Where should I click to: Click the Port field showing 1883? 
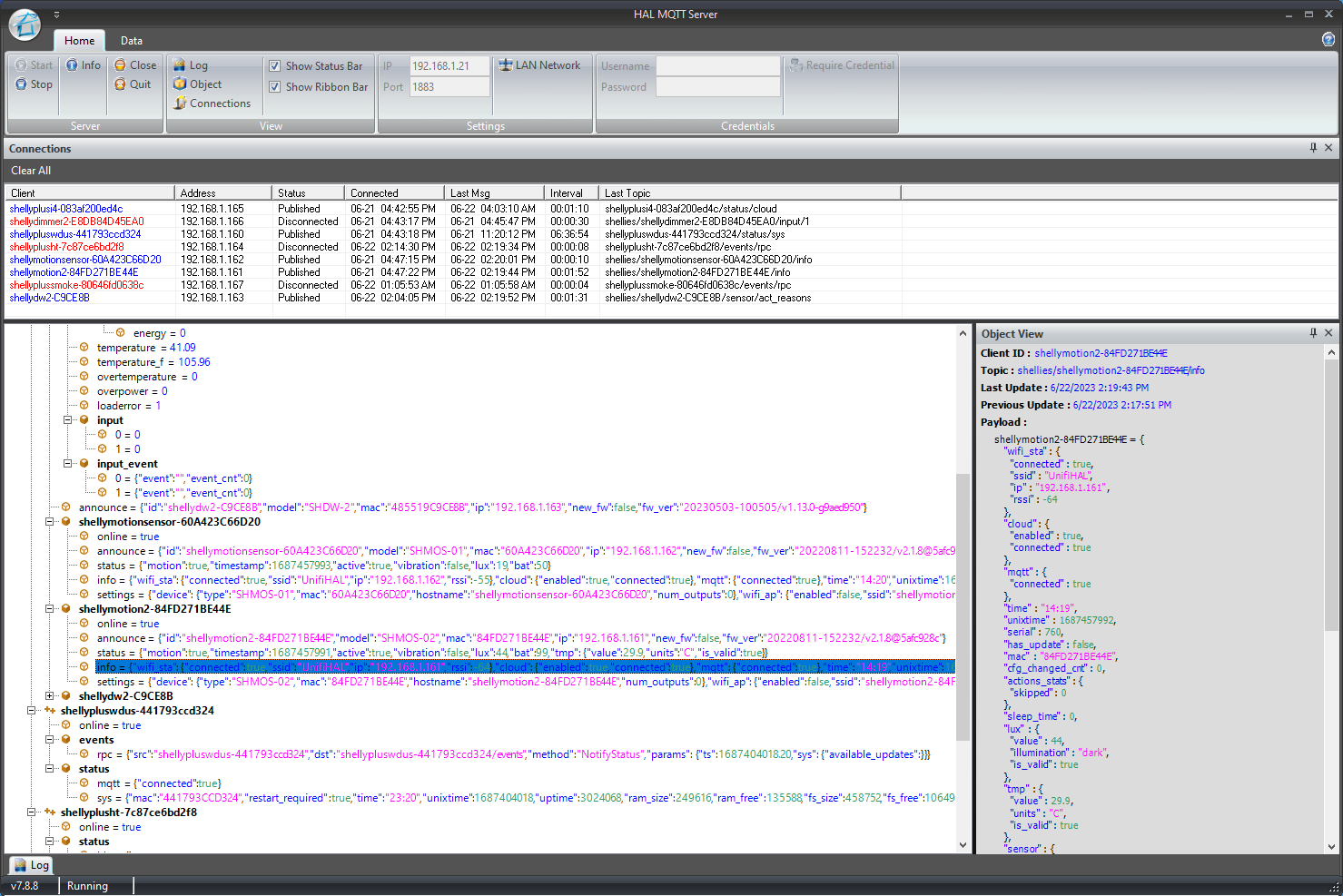click(449, 87)
